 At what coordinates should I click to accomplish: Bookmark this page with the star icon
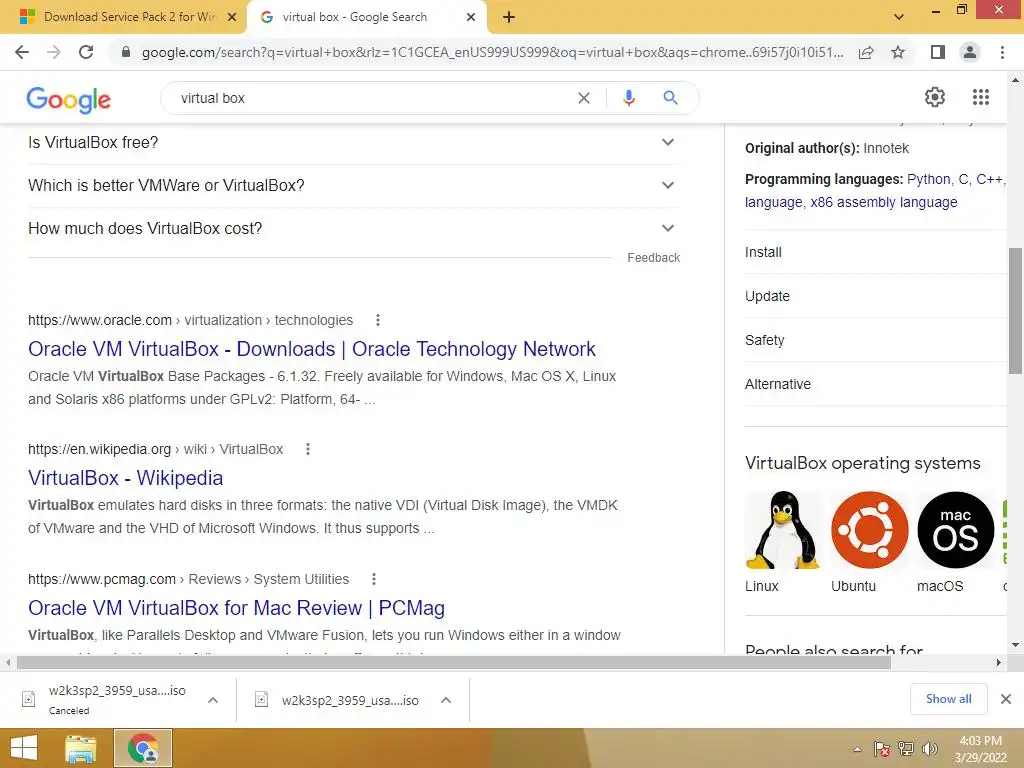[x=898, y=52]
